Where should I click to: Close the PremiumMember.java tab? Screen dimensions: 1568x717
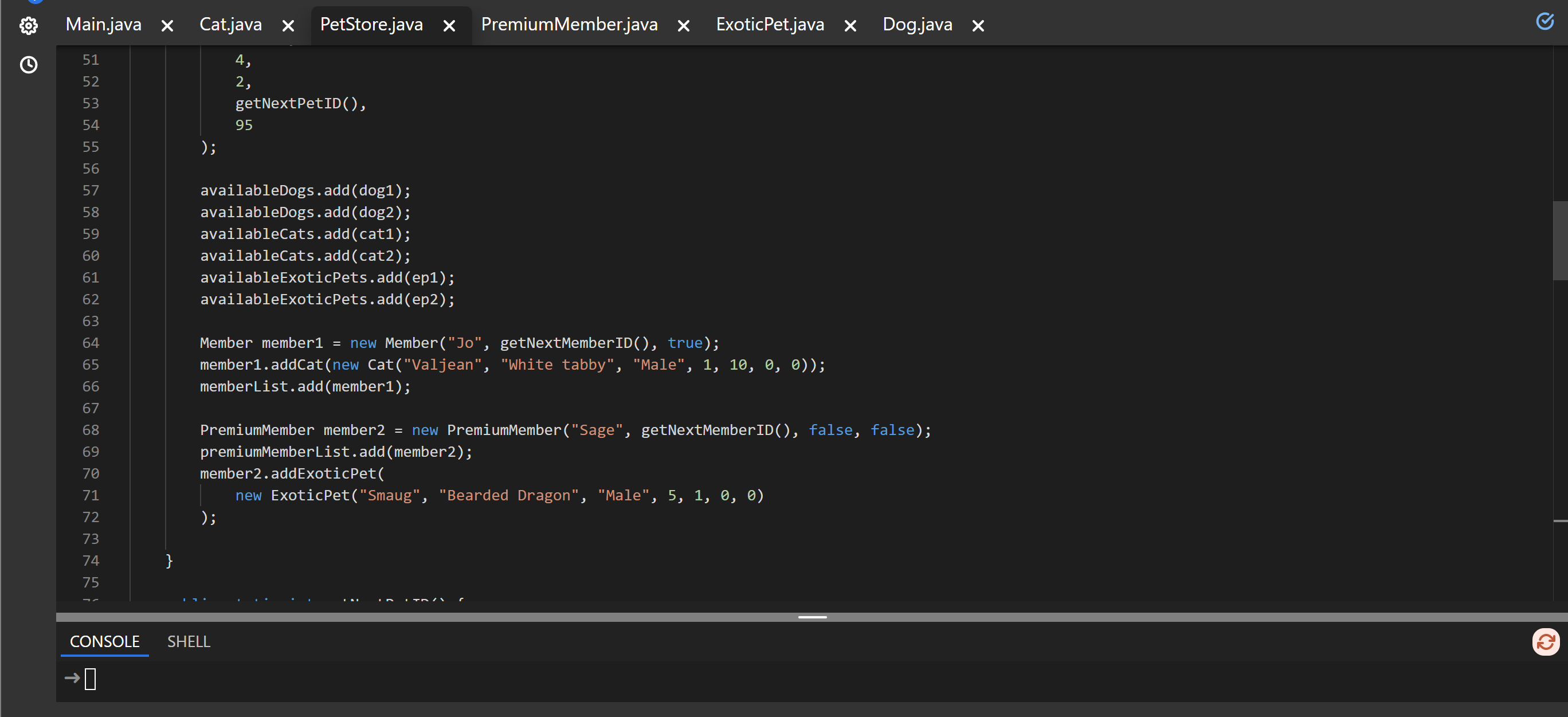click(x=684, y=26)
